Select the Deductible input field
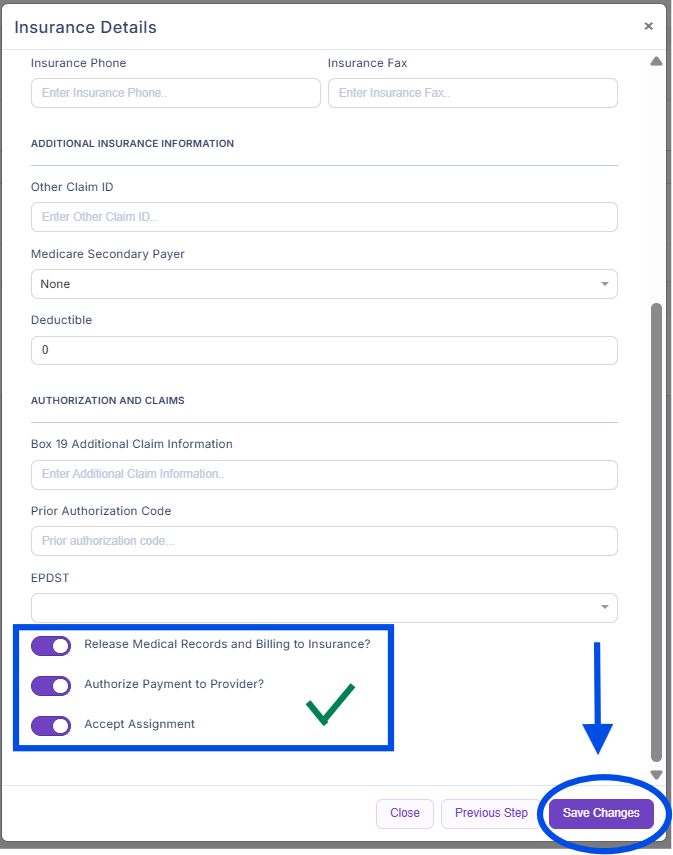 323,351
